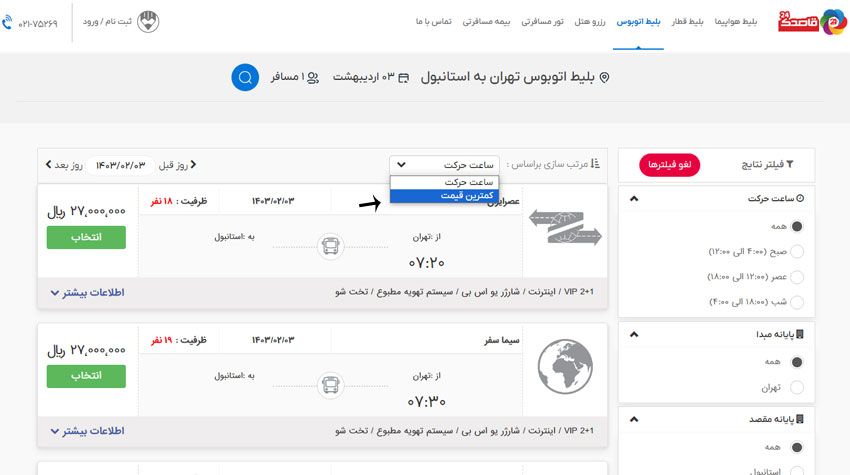850x475 pixels.
Task: Click the departure time ۰۷:۲۰
Action: point(427,263)
